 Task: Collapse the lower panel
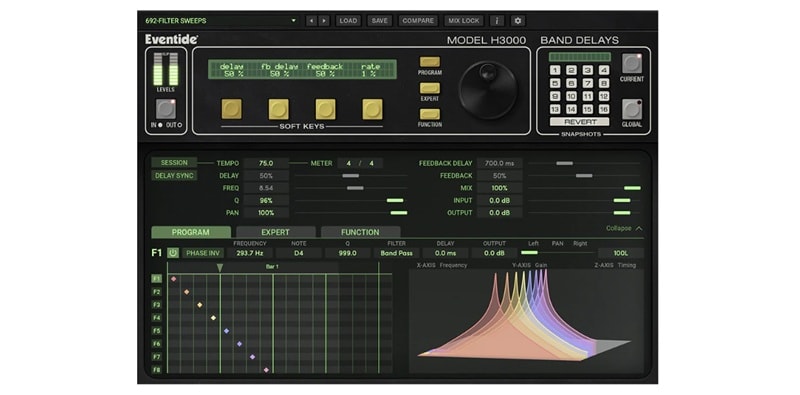point(624,228)
